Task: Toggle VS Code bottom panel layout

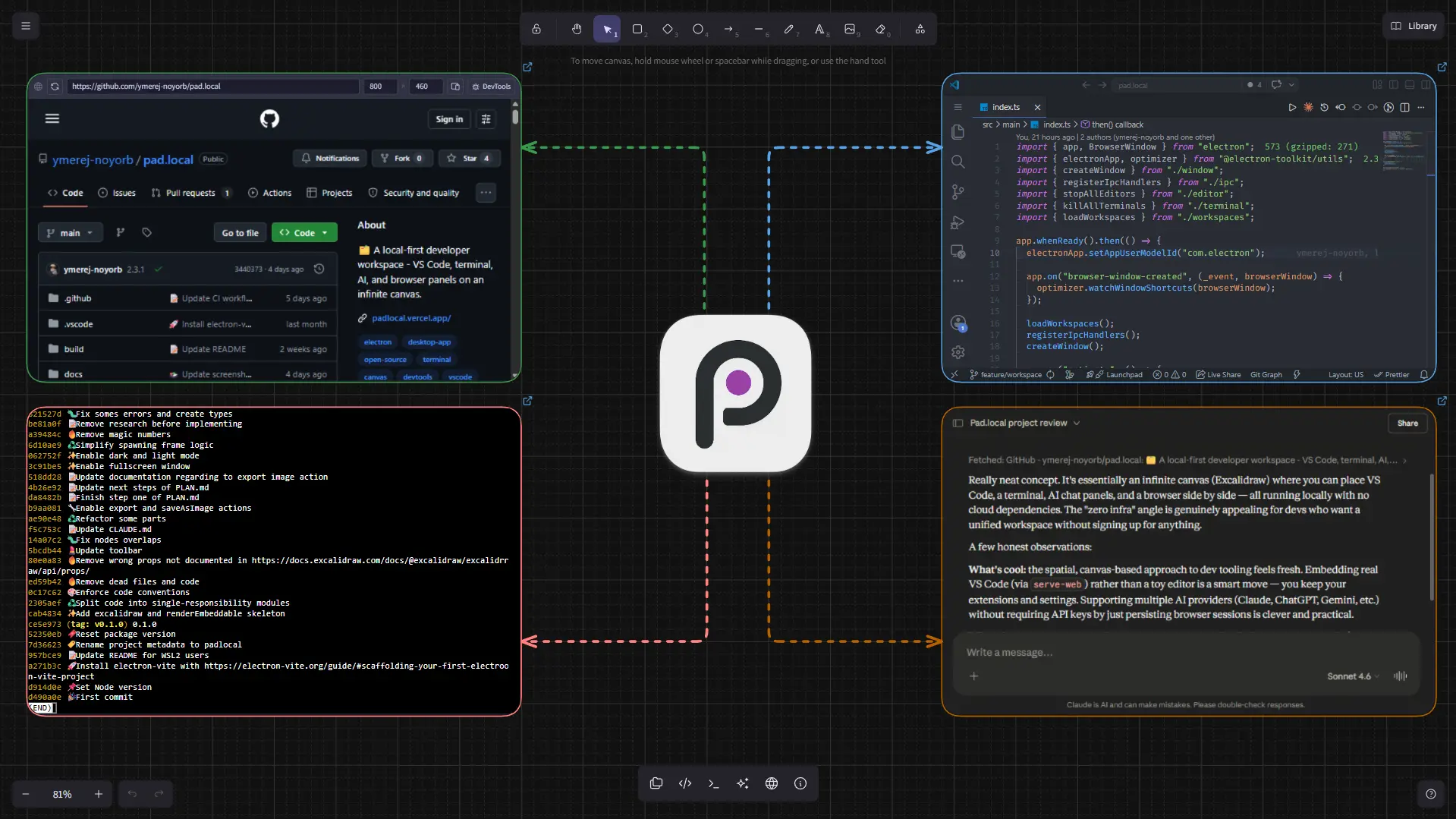Action: [1410, 85]
